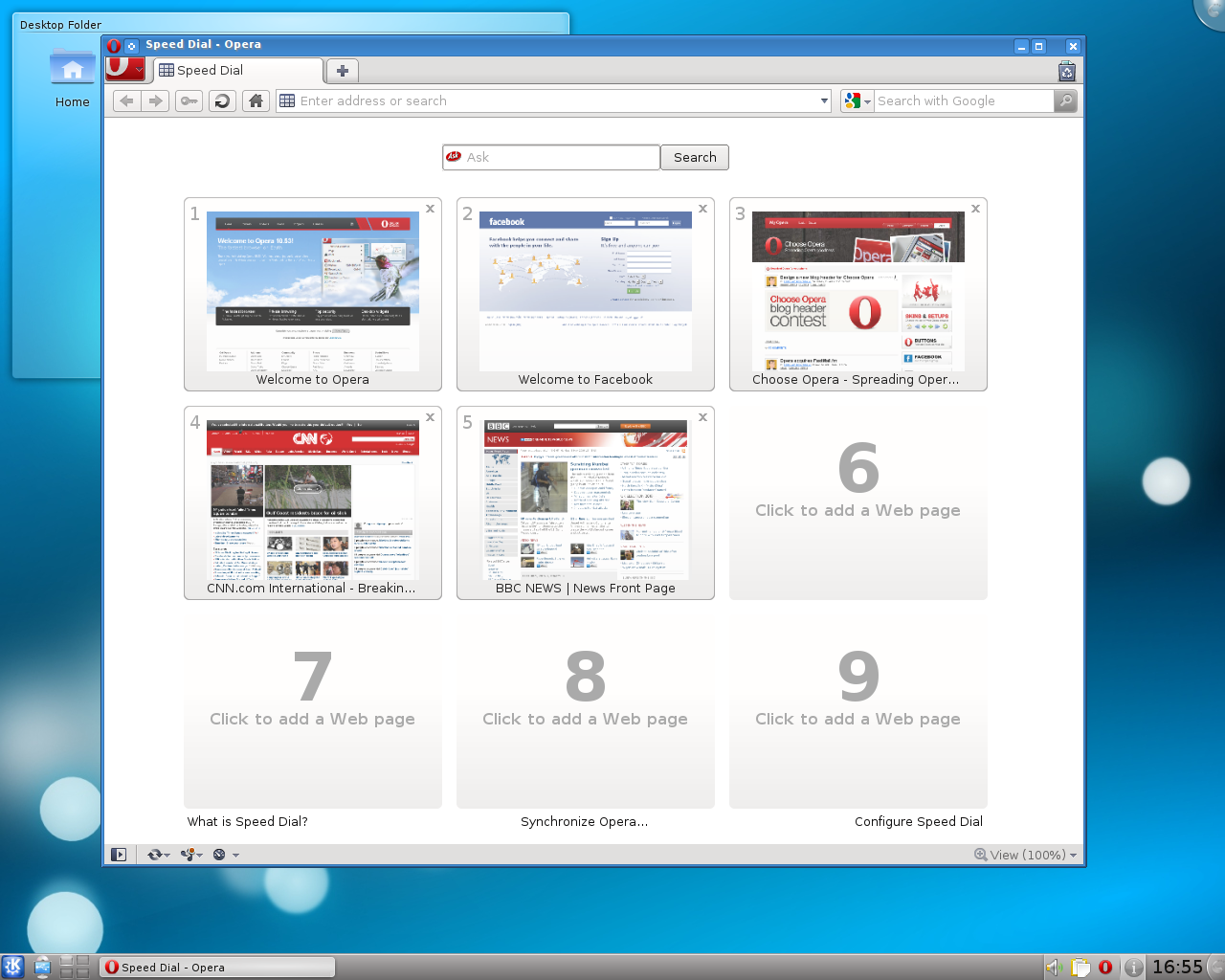Click the Back navigation arrow
Image resolution: width=1225 pixels, height=980 pixels.
[126, 100]
